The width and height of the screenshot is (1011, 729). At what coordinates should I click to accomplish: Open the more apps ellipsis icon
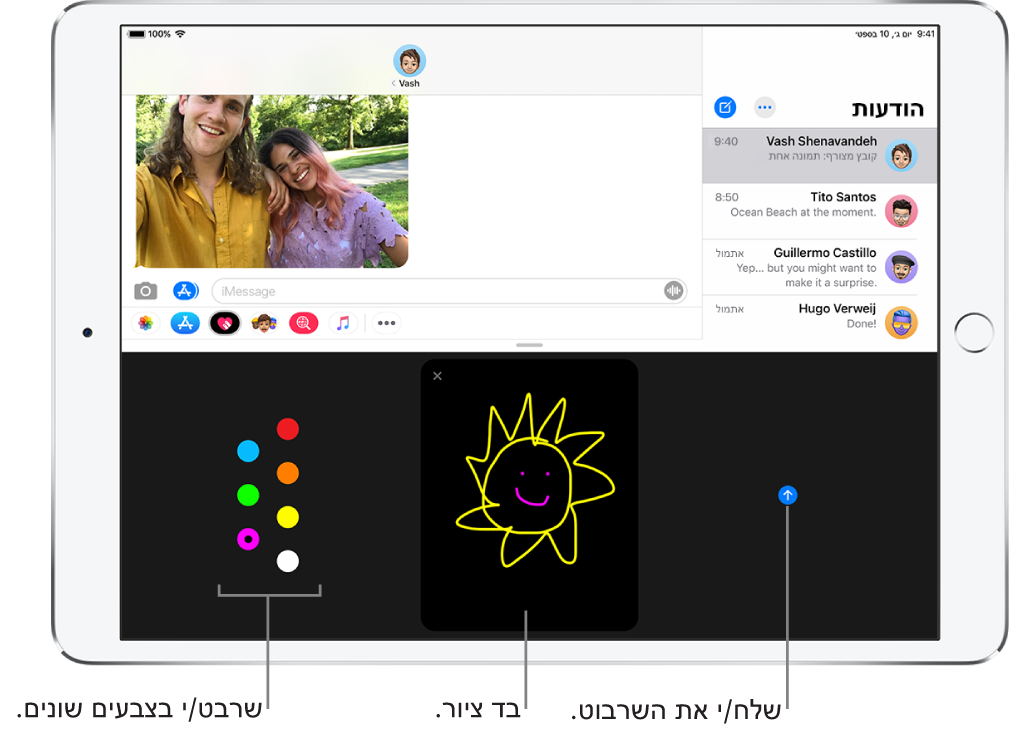[385, 323]
